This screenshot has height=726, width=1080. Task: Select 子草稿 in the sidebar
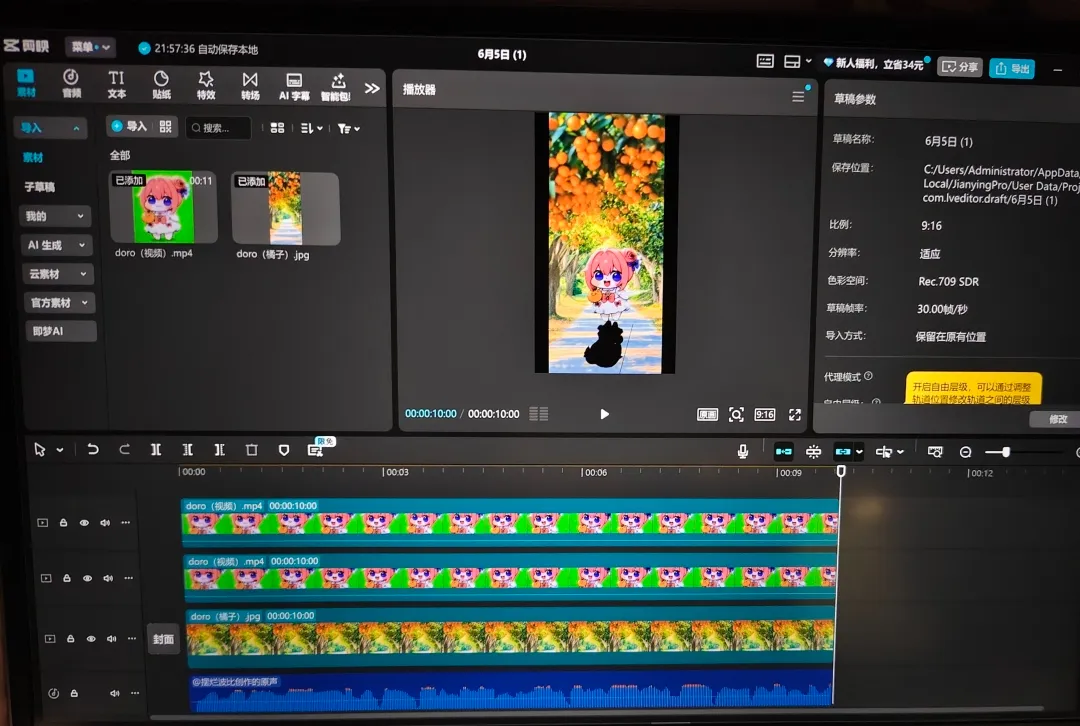coord(39,187)
